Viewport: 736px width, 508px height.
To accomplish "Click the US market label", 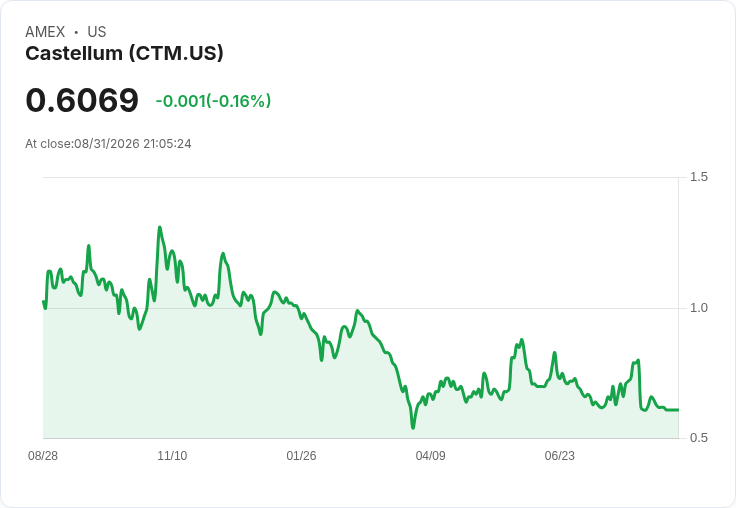I will [x=97, y=32].
